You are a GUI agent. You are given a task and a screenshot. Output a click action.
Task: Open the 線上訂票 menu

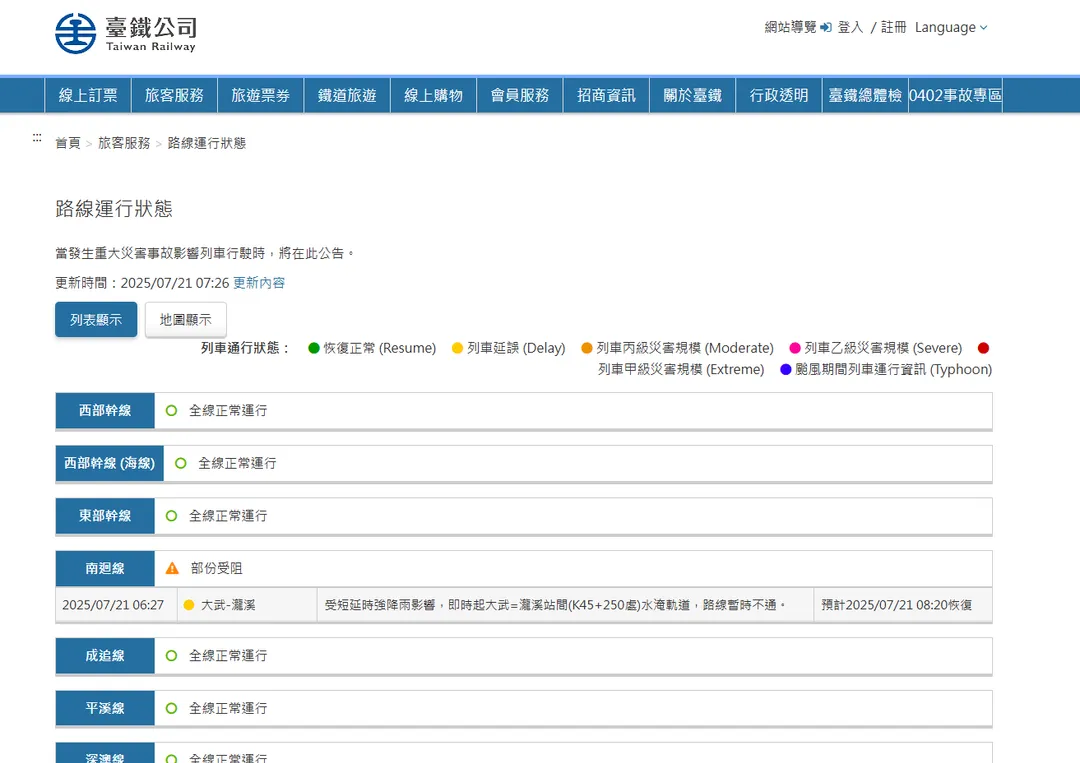click(x=88, y=95)
